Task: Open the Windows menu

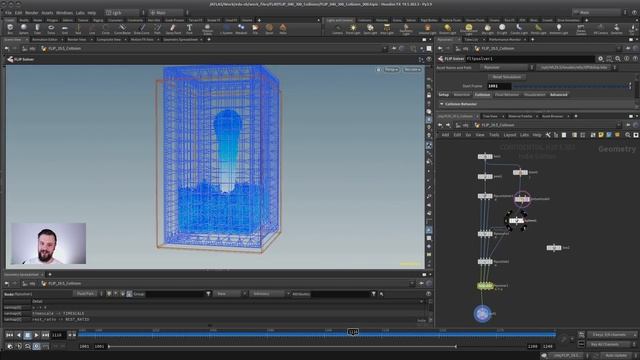Action: click(64, 13)
